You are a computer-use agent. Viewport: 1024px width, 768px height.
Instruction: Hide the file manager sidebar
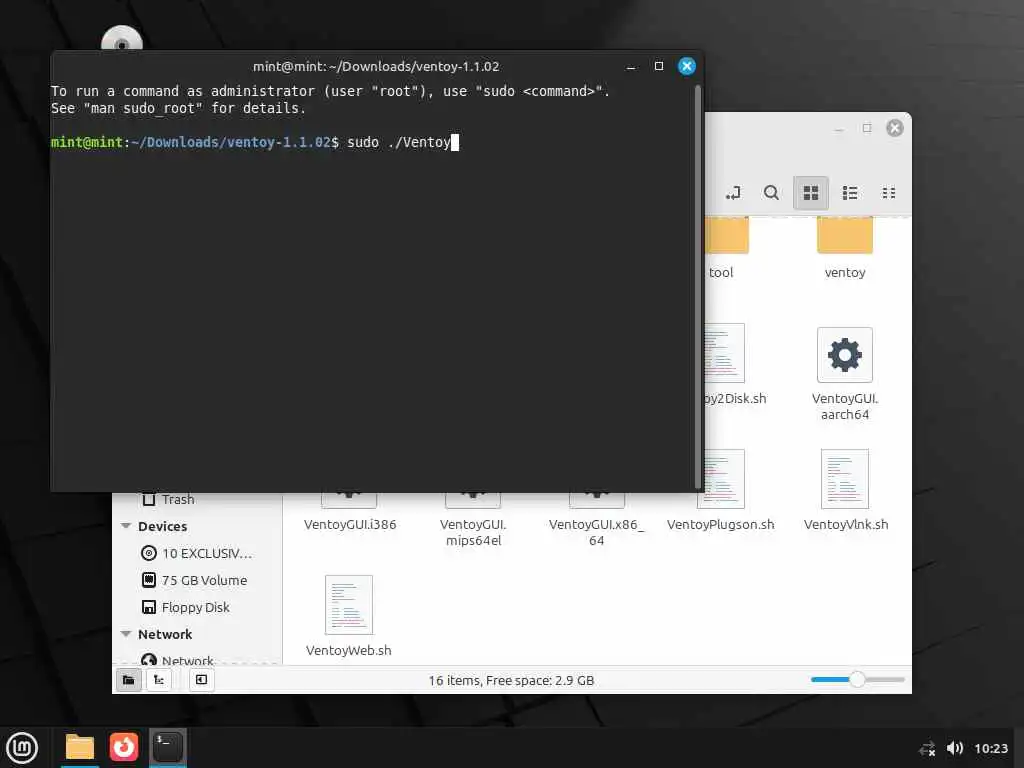pos(201,680)
